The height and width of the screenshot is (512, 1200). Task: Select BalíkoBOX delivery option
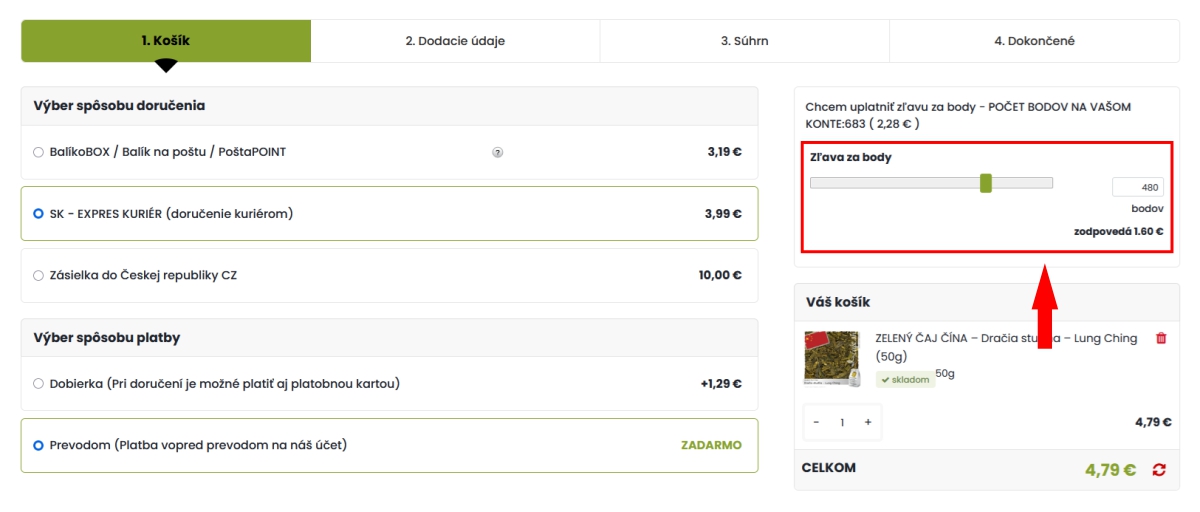[39, 153]
